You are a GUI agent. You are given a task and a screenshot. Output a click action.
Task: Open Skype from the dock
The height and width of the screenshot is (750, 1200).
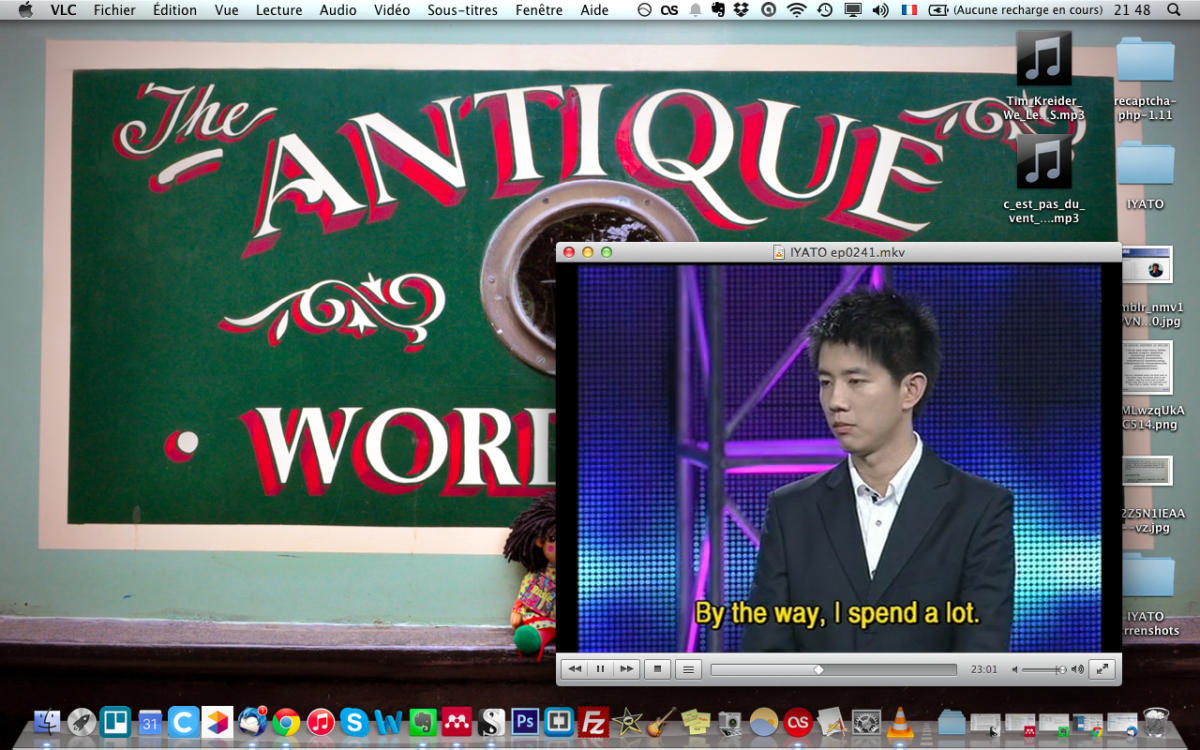pyautogui.click(x=353, y=721)
